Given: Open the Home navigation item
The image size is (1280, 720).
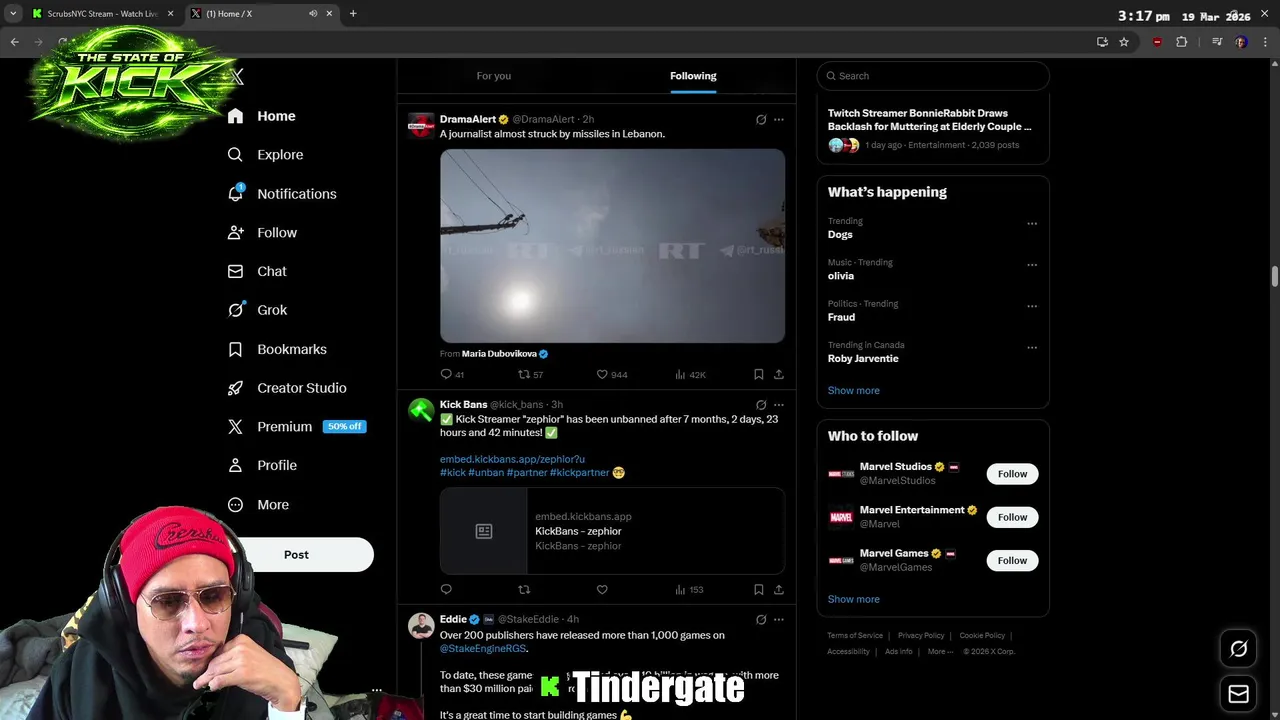Looking at the screenshot, I should coord(261,116).
